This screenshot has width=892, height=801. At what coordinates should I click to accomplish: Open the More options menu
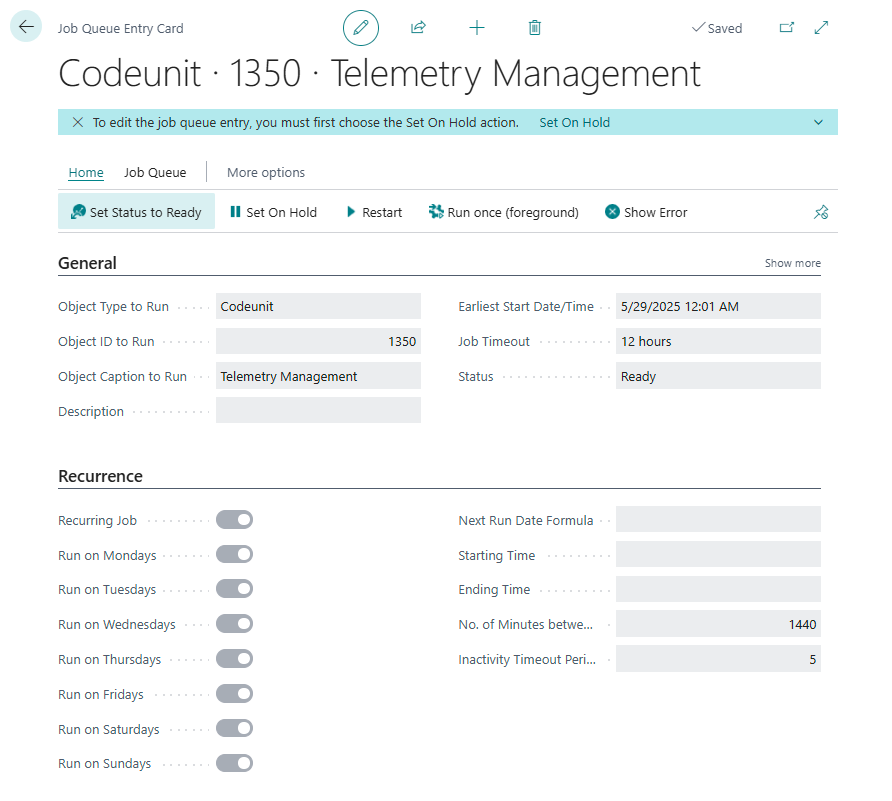[x=266, y=172]
